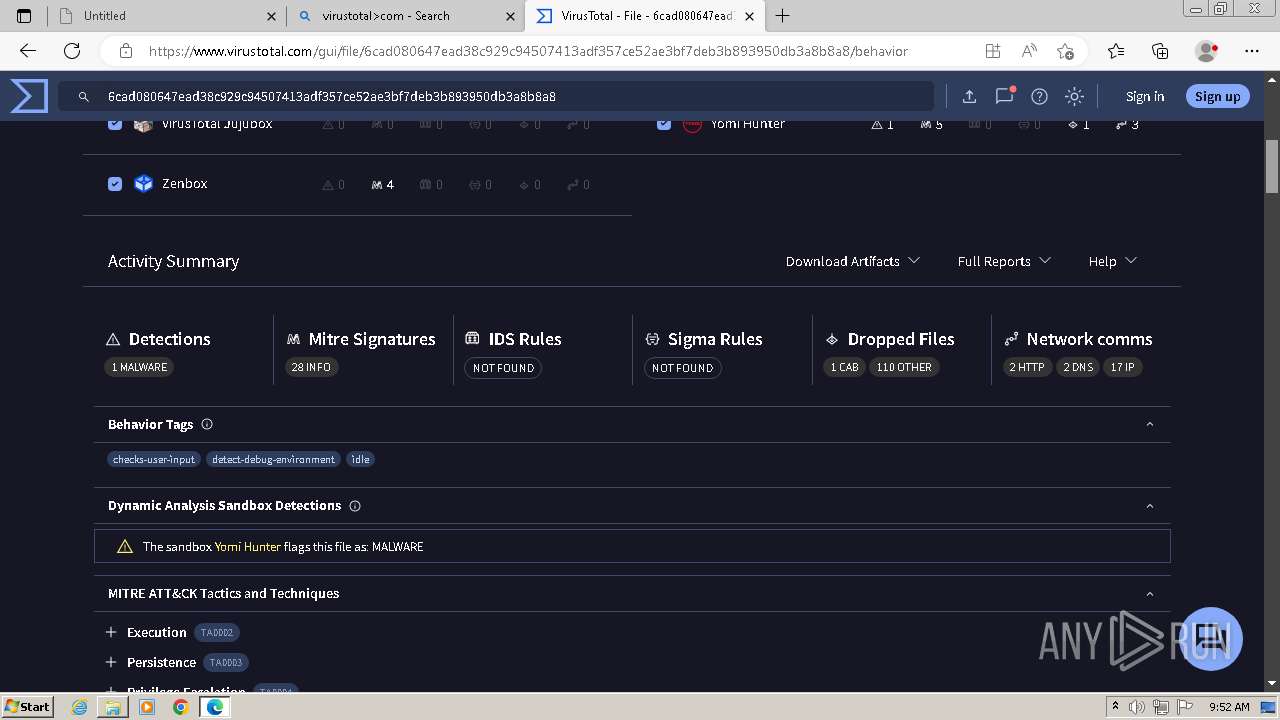This screenshot has width=1280, height=720.
Task: Open the Network comms summary
Action: [x=1078, y=339]
